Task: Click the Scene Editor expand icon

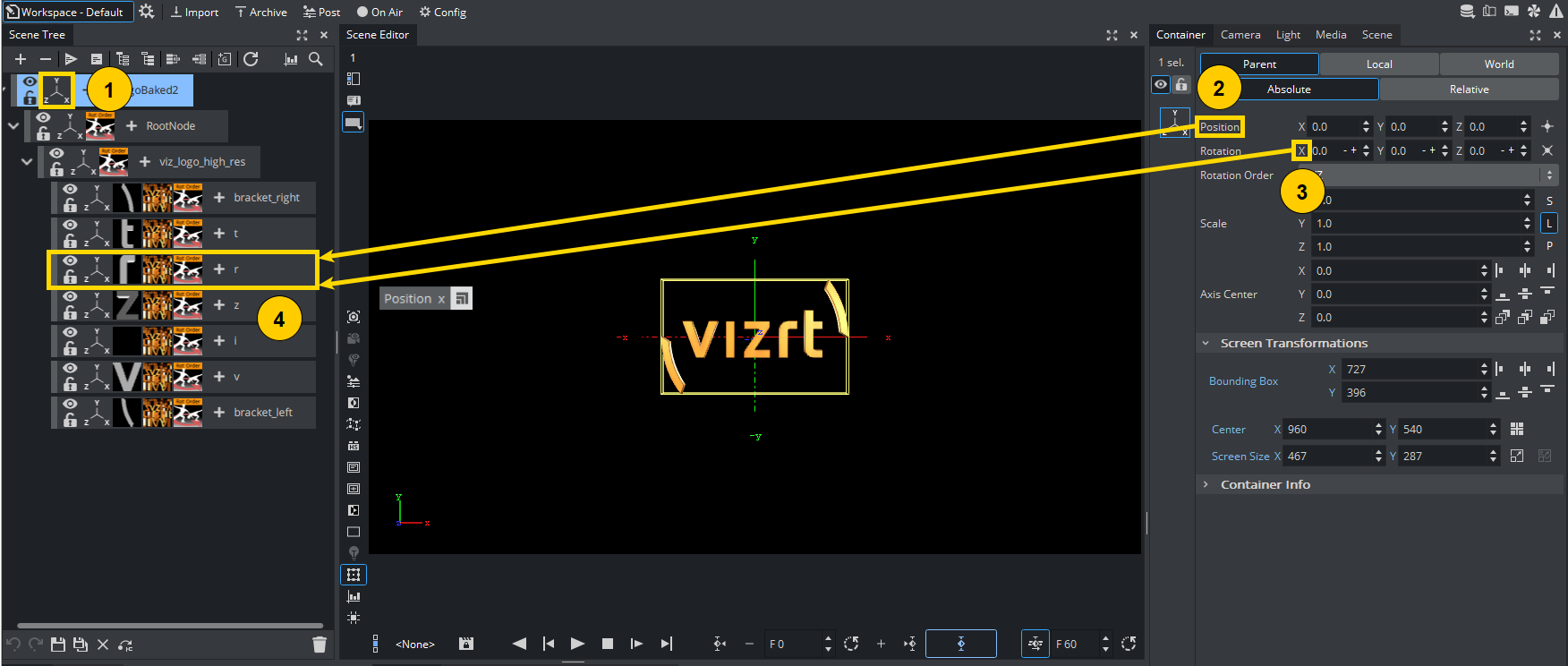Action: pos(1112,35)
